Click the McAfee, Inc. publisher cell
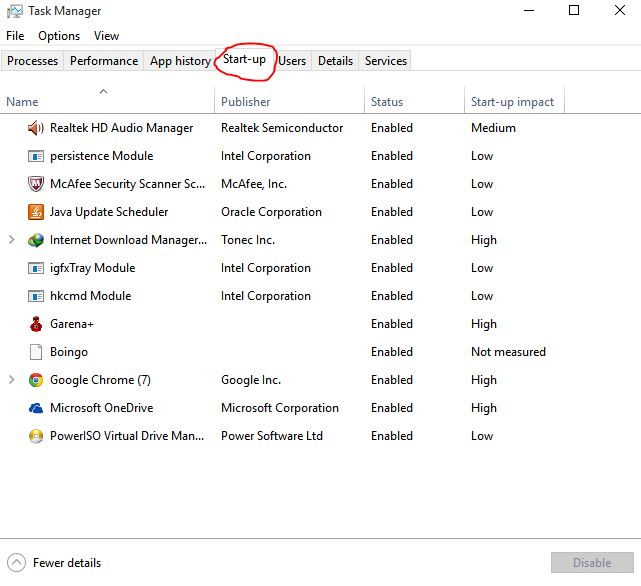The height and width of the screenshot is (586, 641). click(254, 184)
